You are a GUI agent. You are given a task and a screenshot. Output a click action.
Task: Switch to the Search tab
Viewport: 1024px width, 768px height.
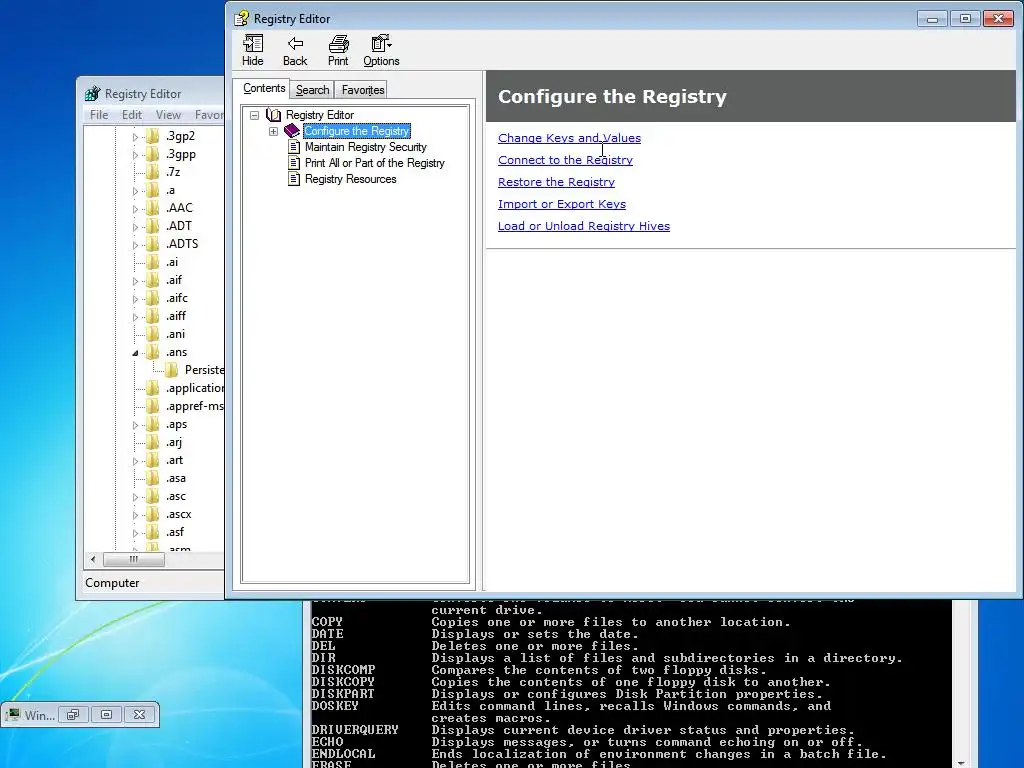[312, 89]
